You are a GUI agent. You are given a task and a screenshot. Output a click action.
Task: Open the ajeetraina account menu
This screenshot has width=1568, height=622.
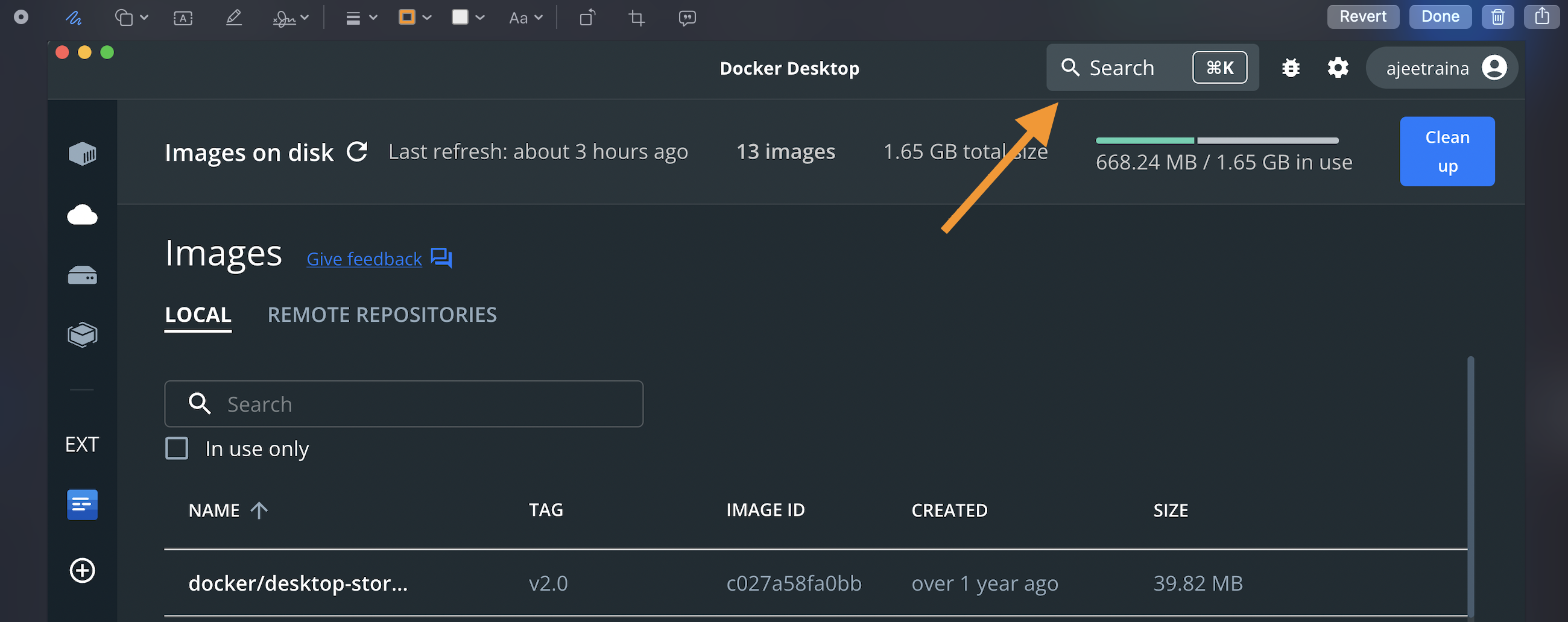pyautogui.click(x=1441, y=68)
